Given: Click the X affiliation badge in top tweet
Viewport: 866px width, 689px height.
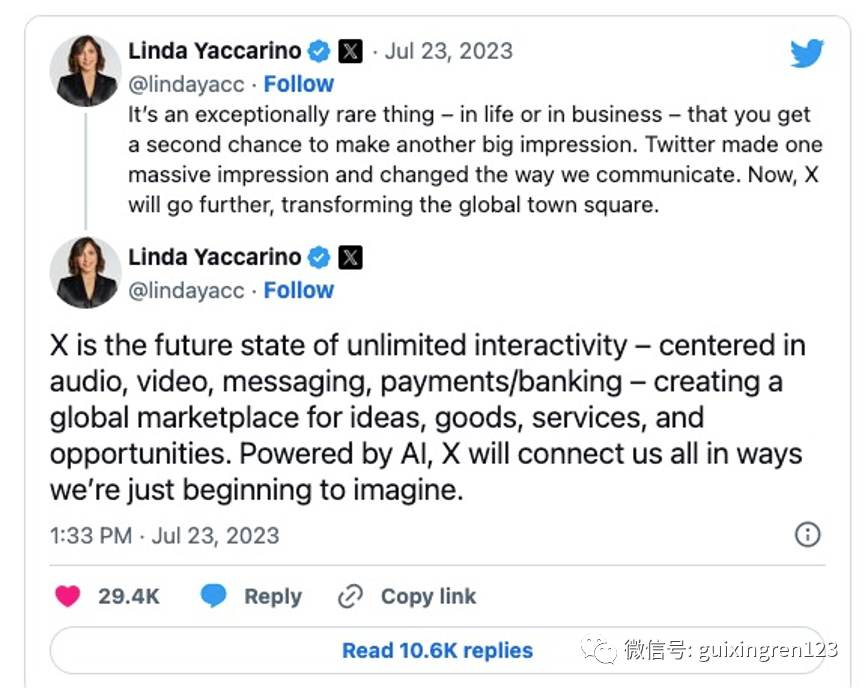Looking at the screenshot, I should (x=350, y=51).
